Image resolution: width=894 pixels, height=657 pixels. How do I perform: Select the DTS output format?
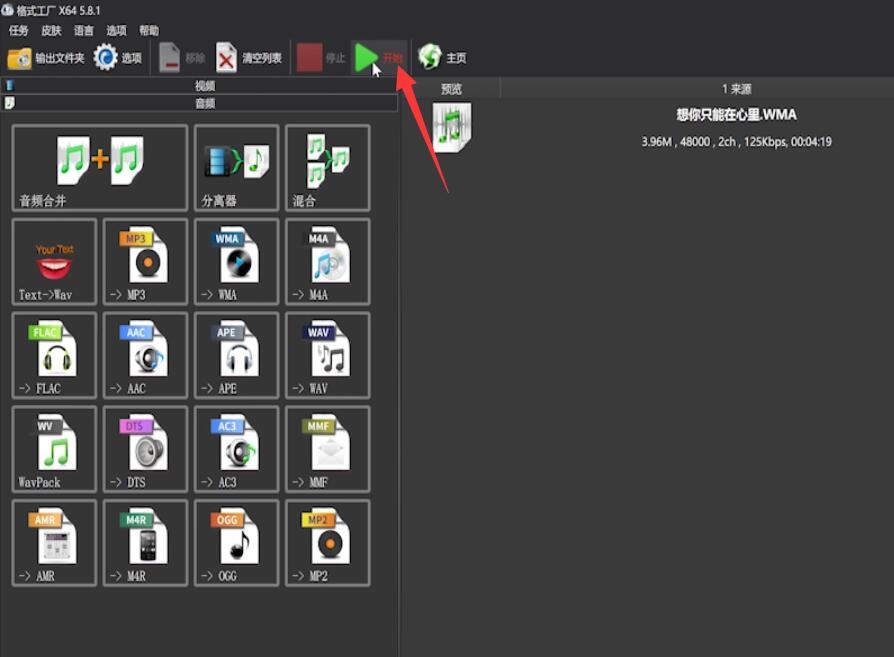(x=145, y=449)
